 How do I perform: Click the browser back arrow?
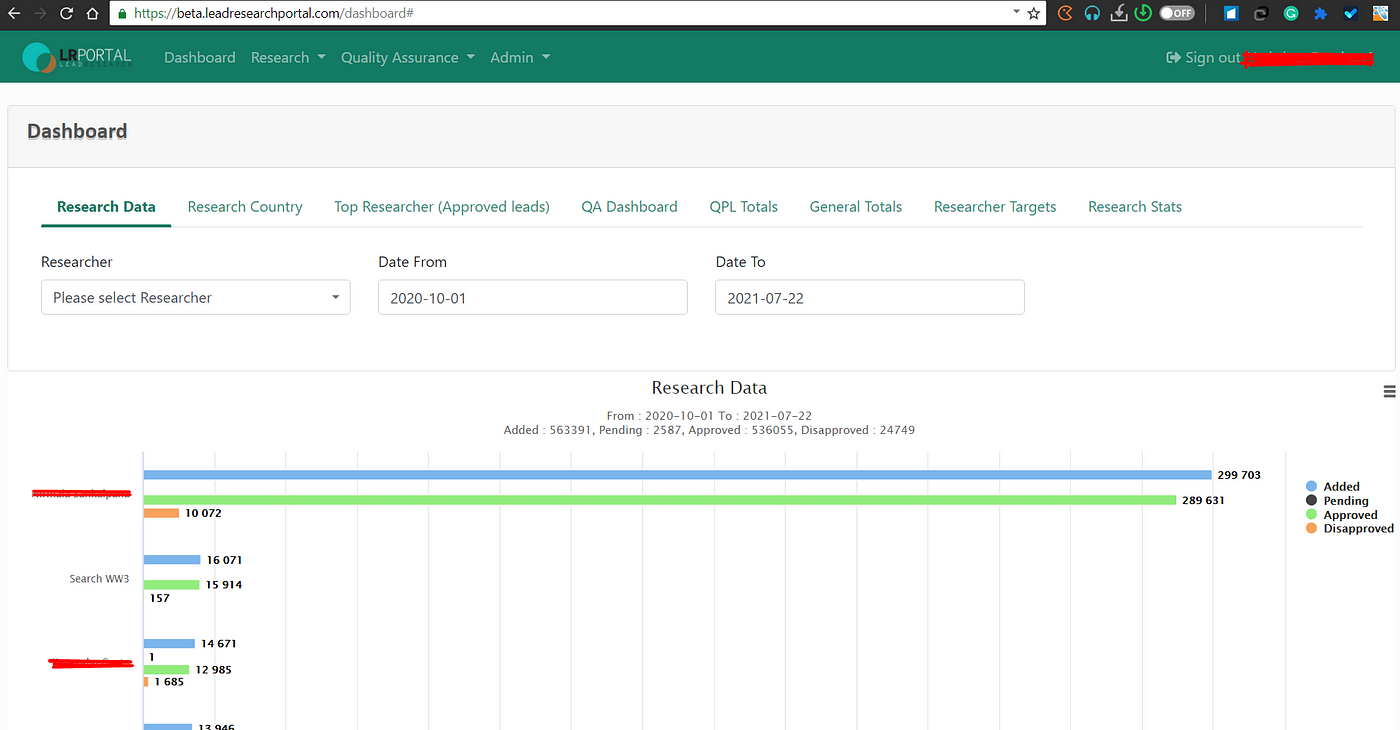[x=13, y=14]
